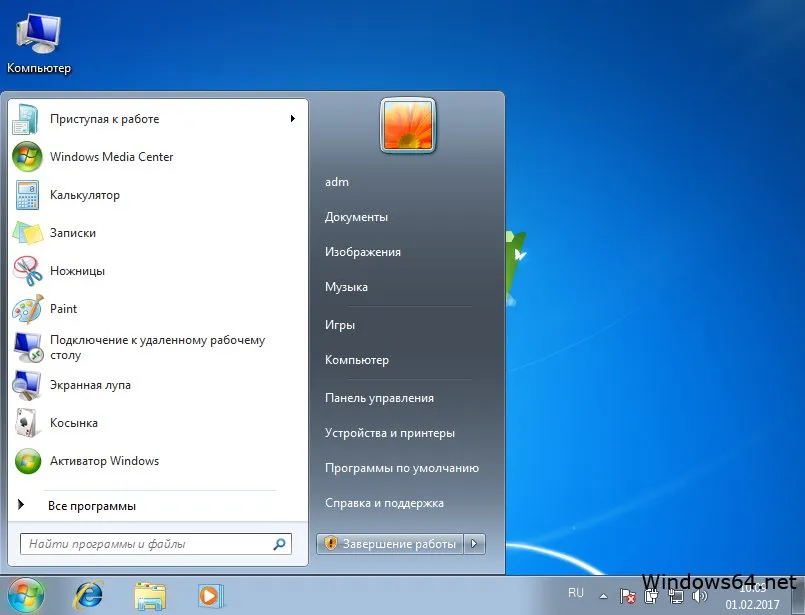Open Записки sticky notes icon

[28, 233]
